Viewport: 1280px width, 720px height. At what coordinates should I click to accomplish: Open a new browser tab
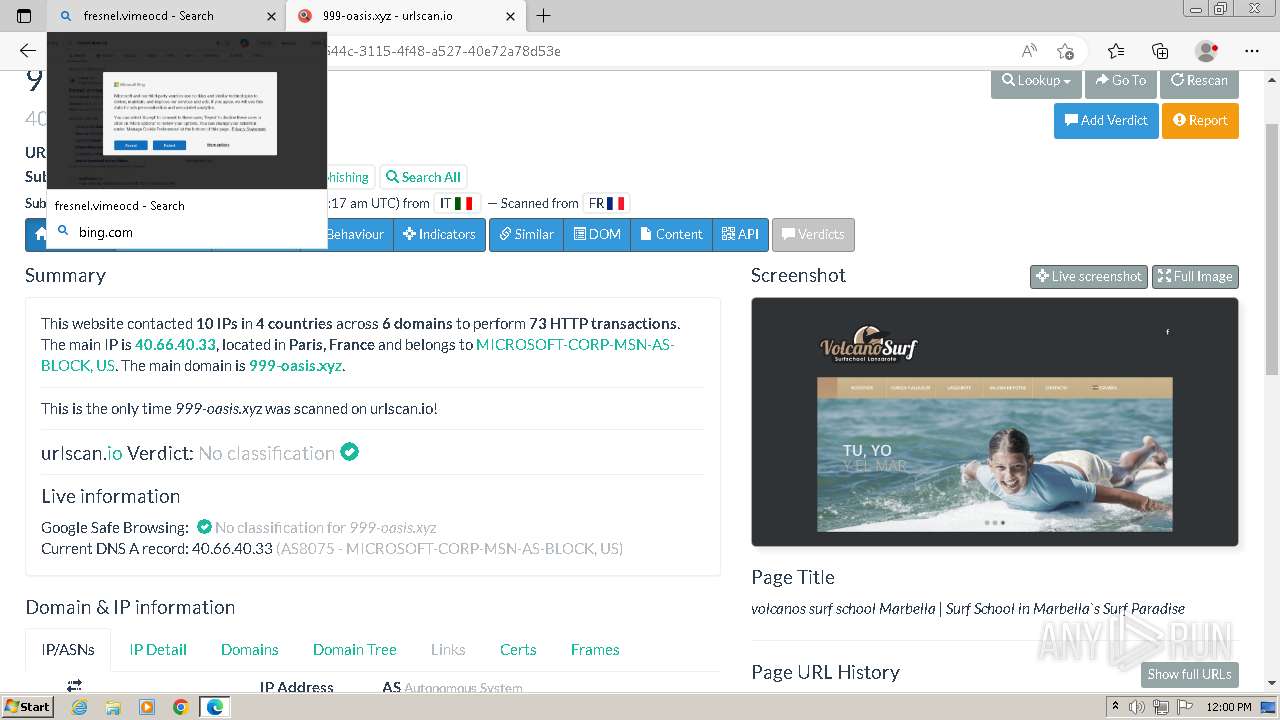(x=544, y=16)
